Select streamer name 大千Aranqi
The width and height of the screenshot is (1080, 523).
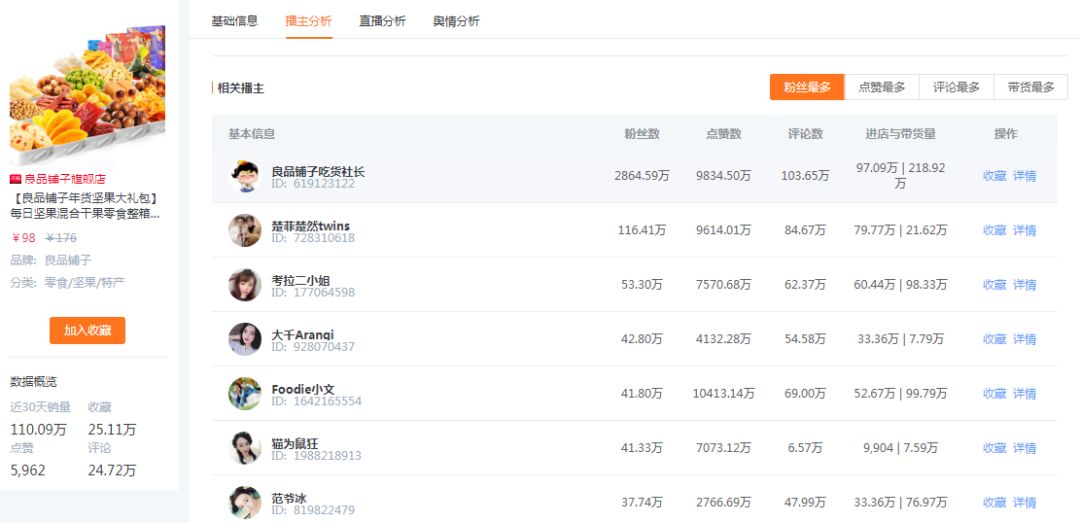(303, 335)
